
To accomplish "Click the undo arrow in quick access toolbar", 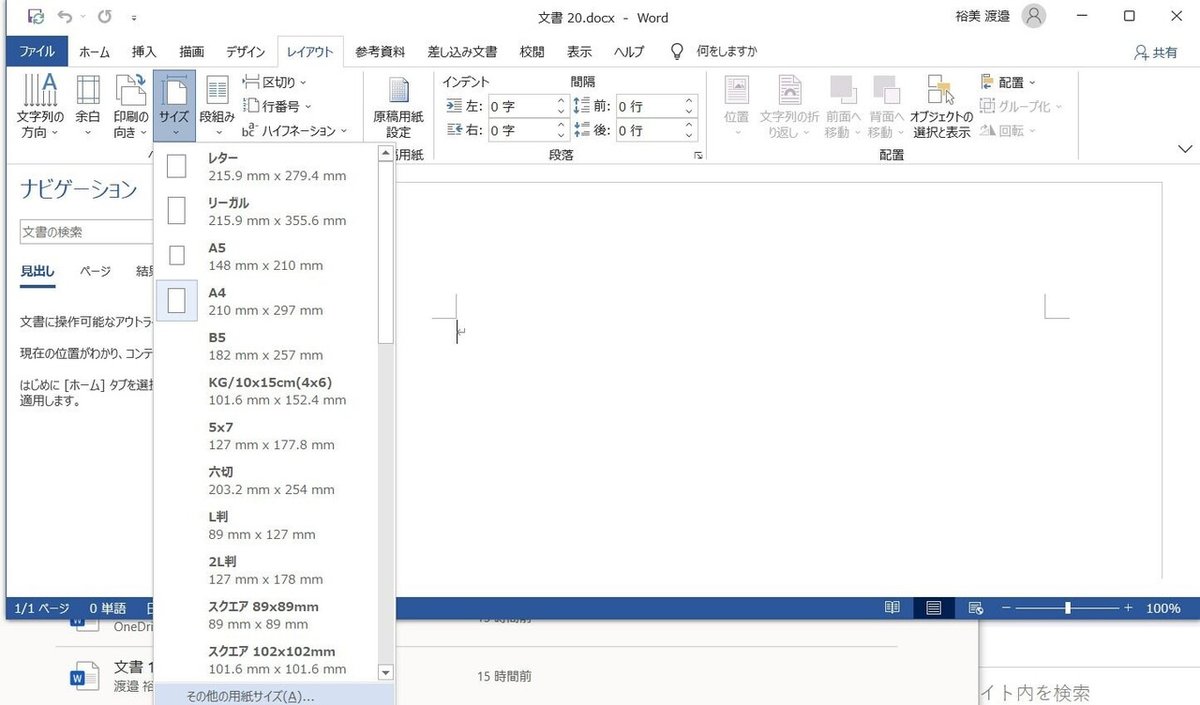I will [65, 17].
